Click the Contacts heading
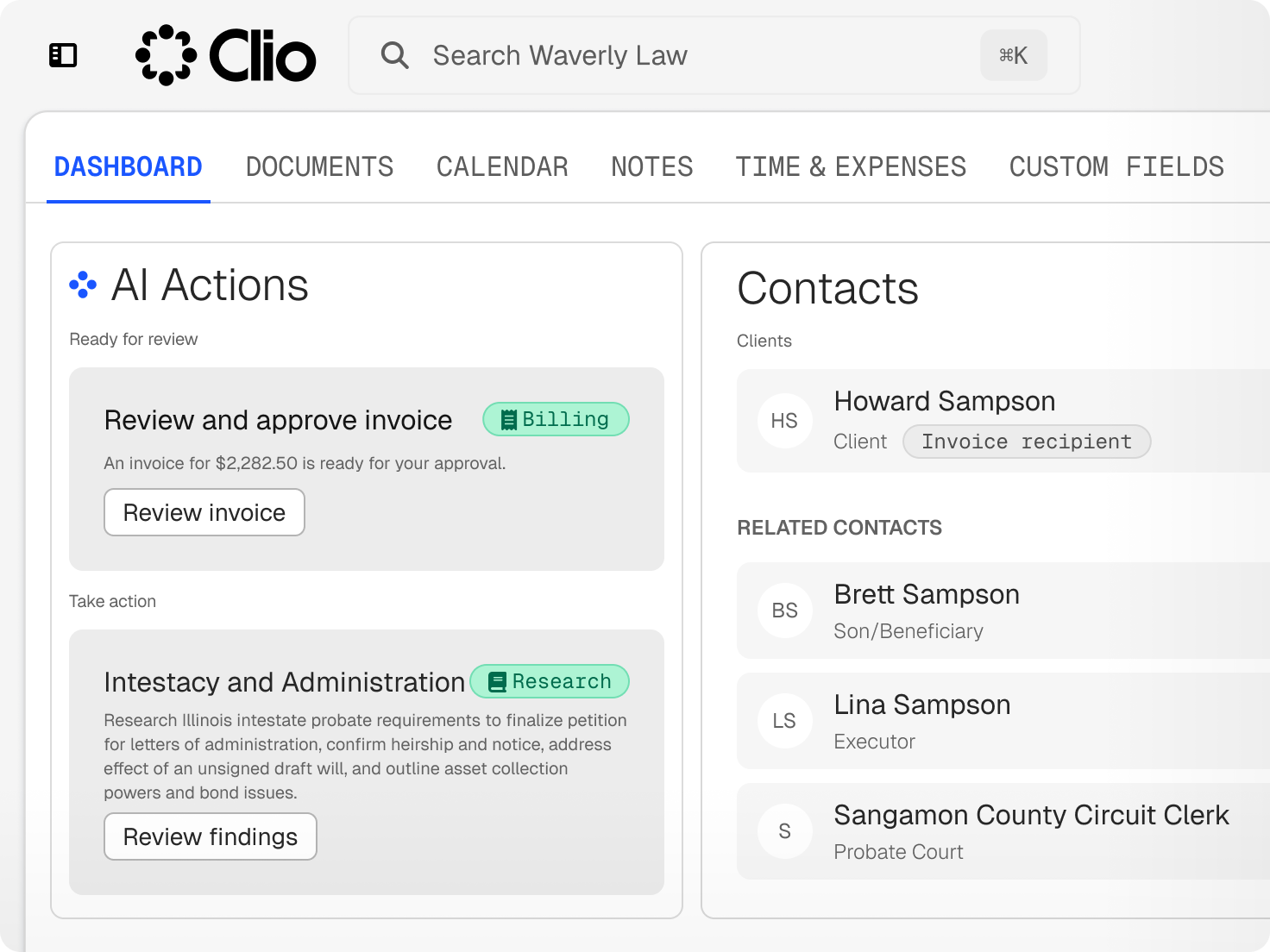This screenshot has height=952, width=1270. [x=828, y=288]
